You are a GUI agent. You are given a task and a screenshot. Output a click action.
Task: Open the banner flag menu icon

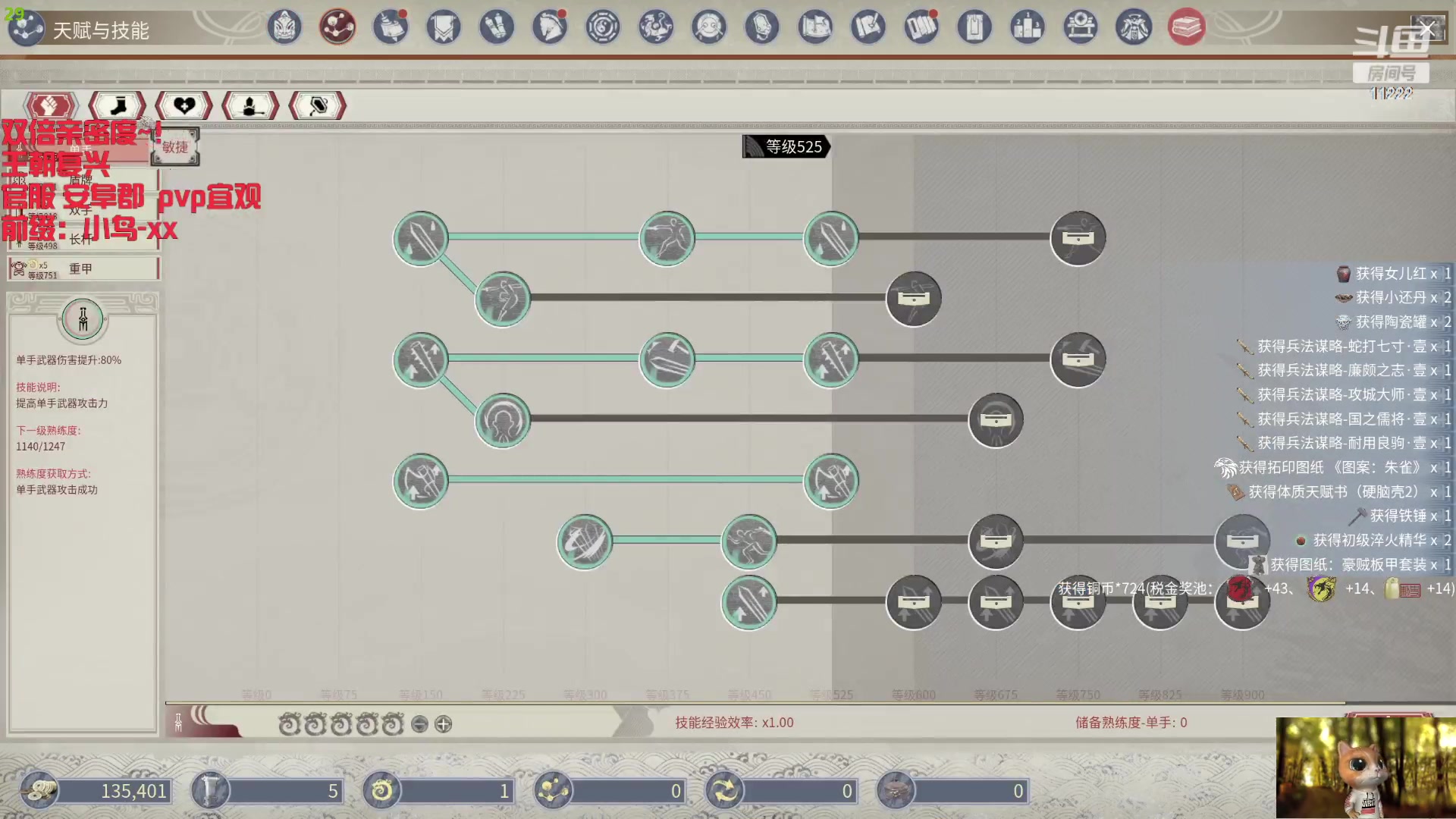444,27
